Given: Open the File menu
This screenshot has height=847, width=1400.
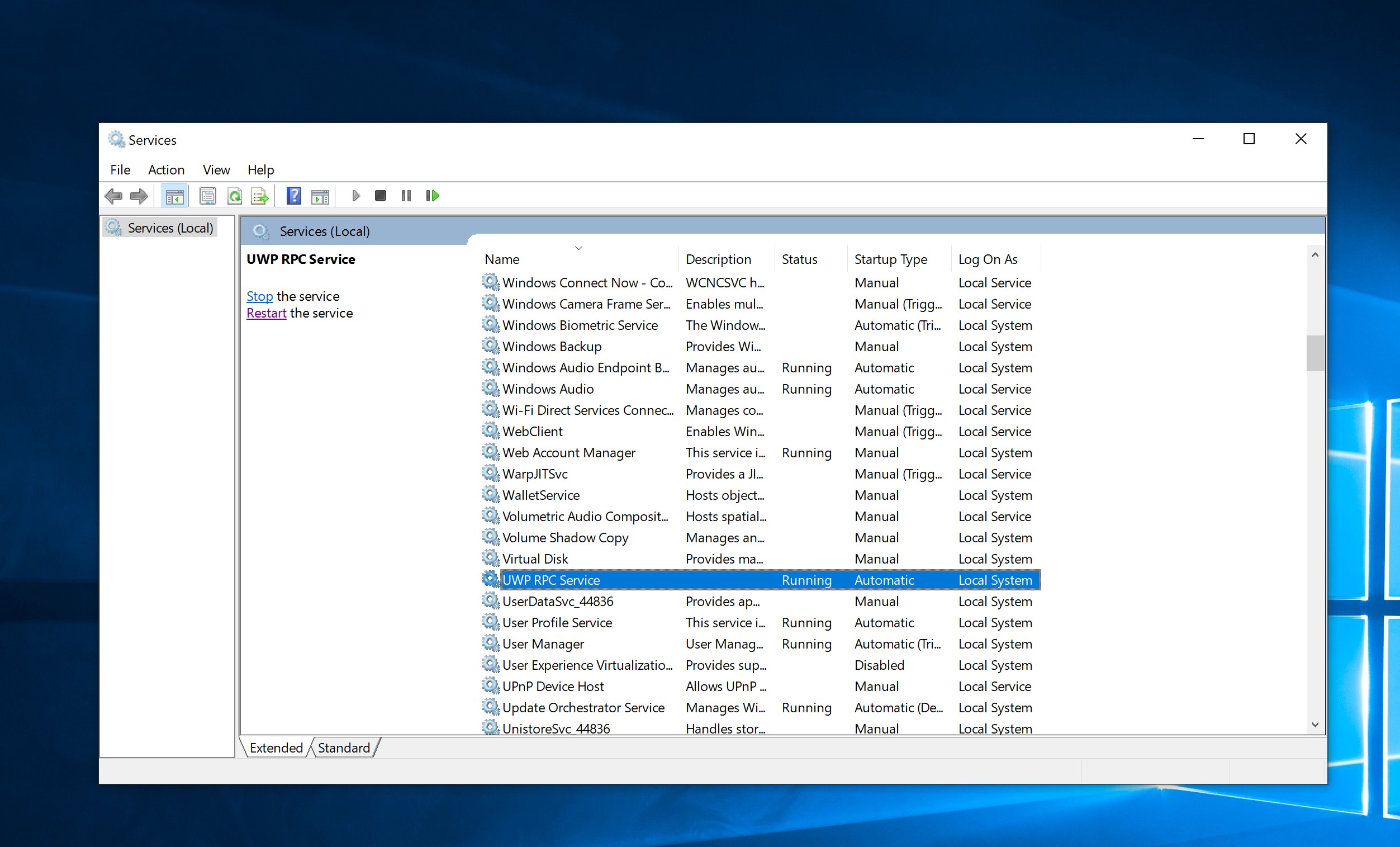Looking at the screenshot, I should click(120, 169).
